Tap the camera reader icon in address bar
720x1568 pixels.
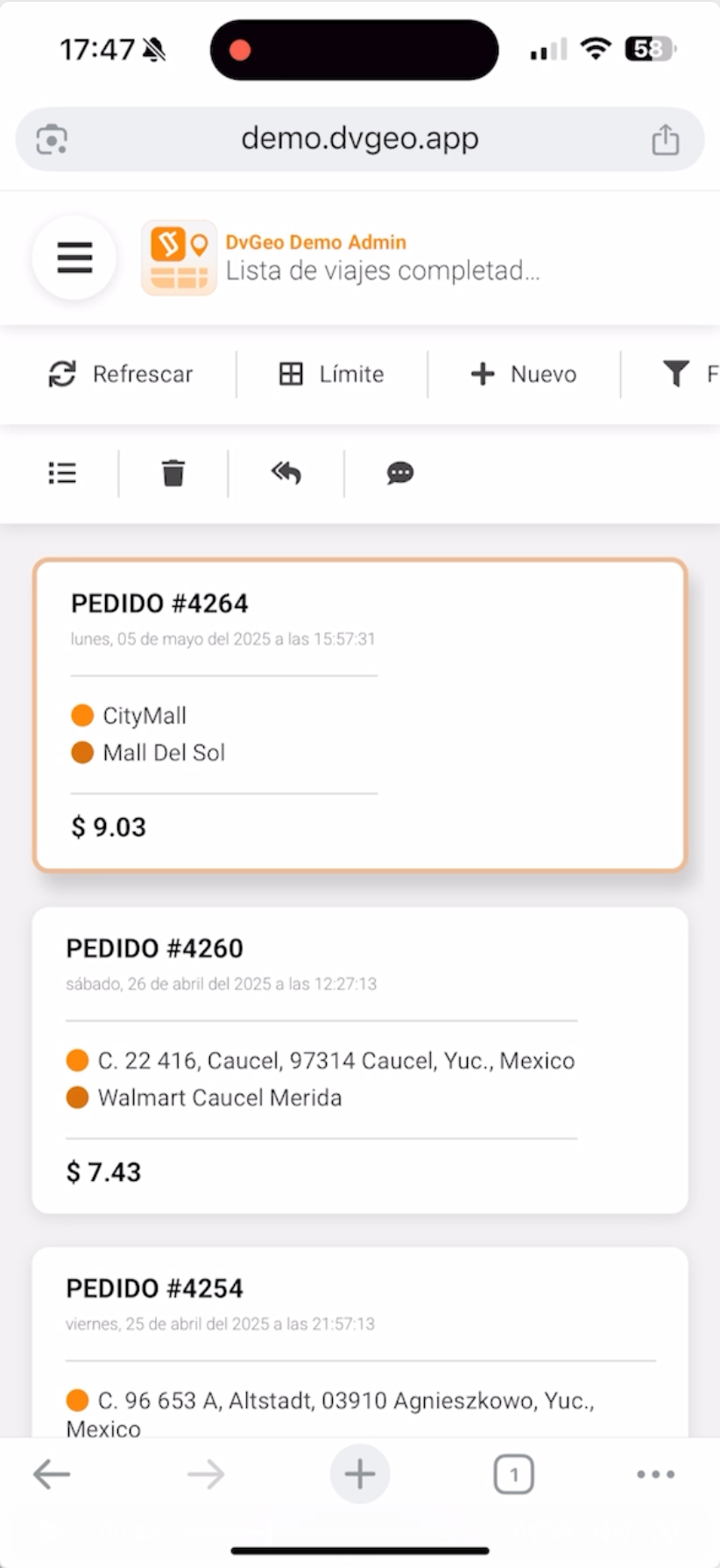click(x=52, y=139)
